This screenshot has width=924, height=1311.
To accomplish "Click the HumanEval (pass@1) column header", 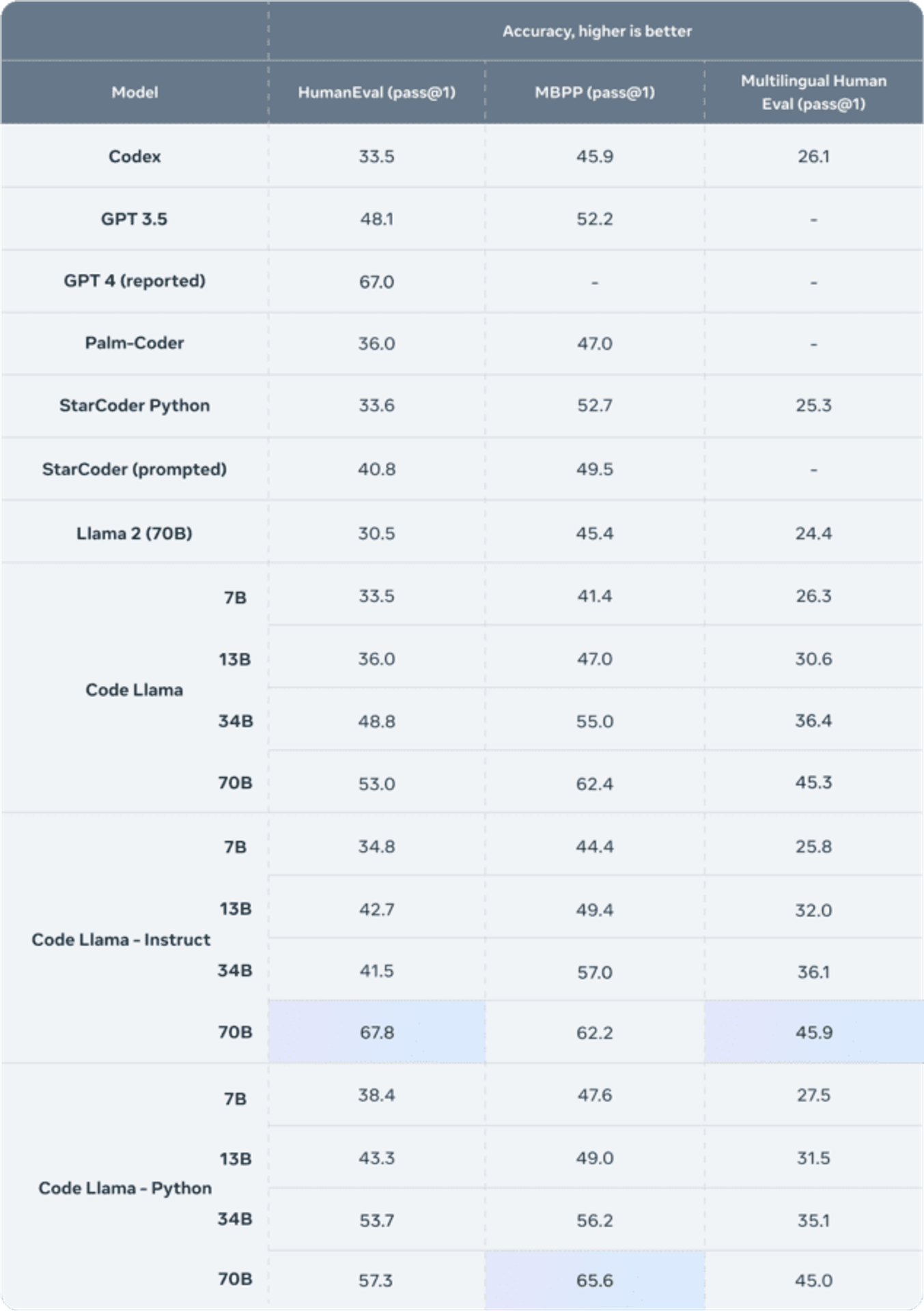I will (x=376, y=92).
